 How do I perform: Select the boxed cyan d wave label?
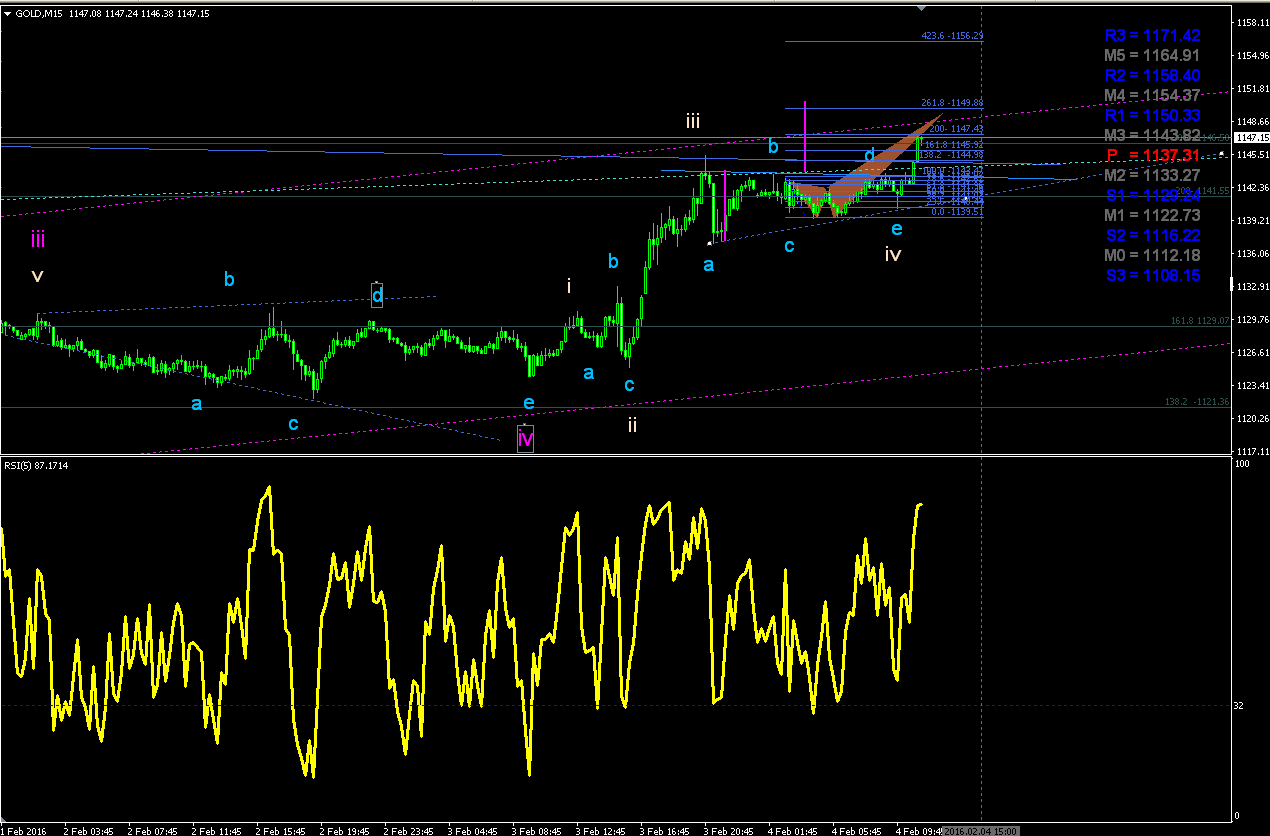click(x=377, y=295)
